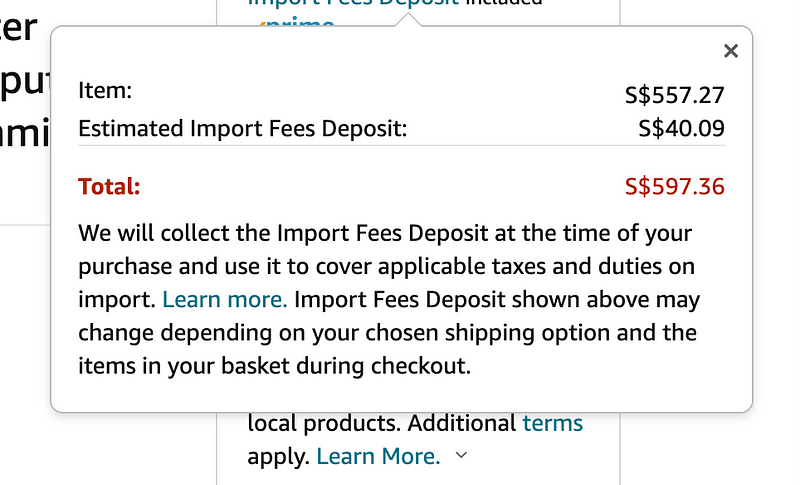Open Learn more link inside popover
The height and width of the screenshot is (485, 800).
(x=225, y=299)
